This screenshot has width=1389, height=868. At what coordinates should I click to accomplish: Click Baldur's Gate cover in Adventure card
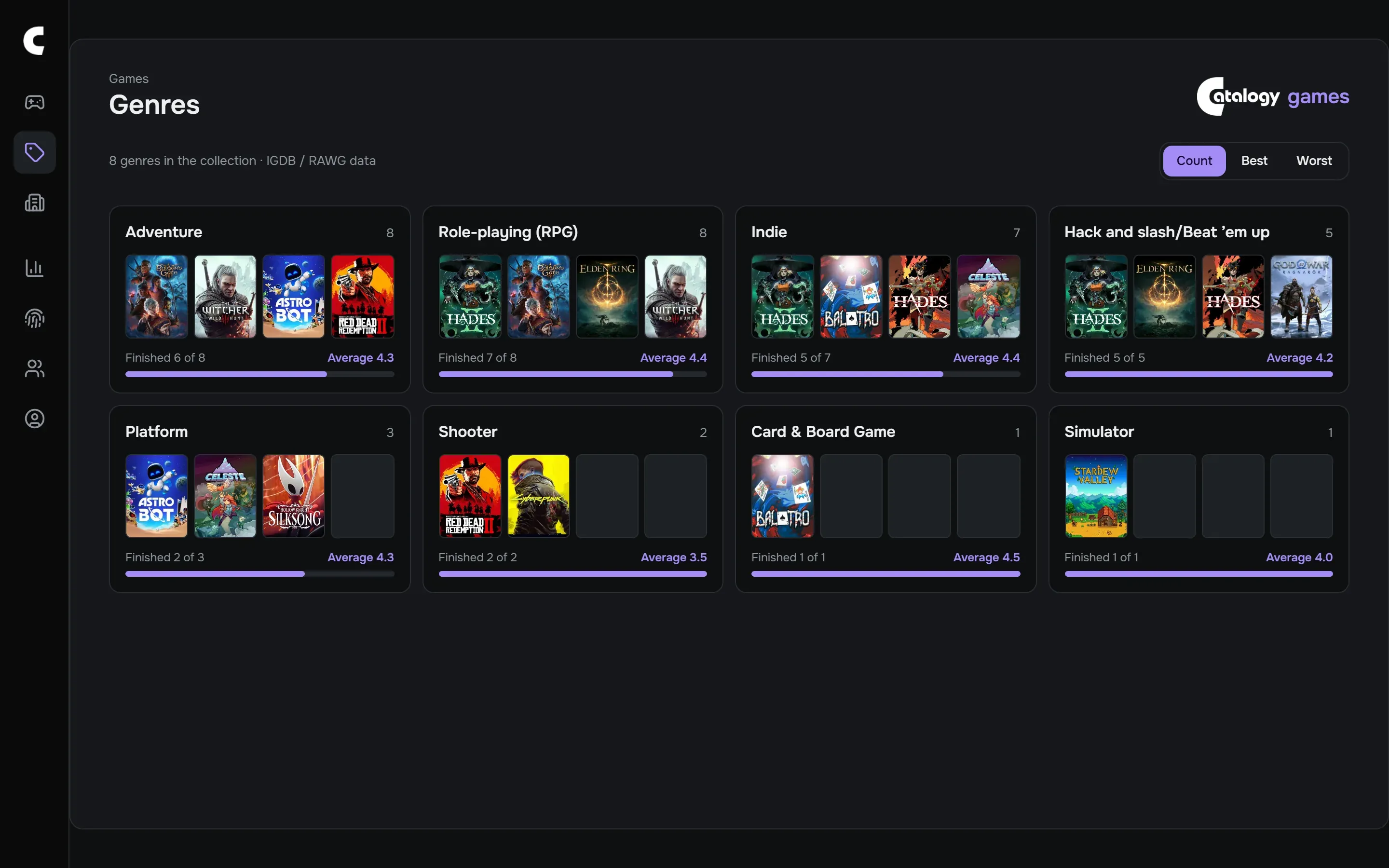tap(157, 297)
